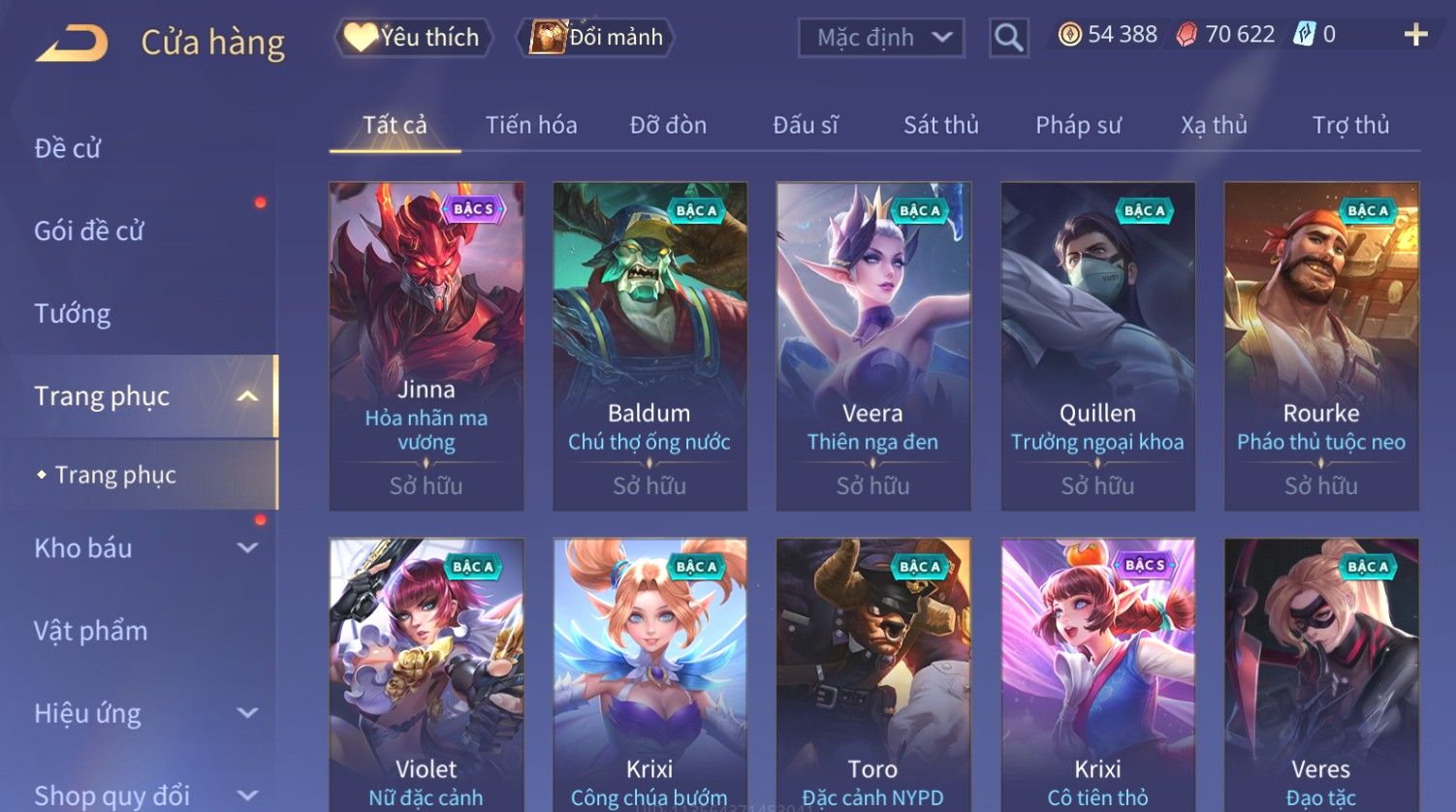Image resolution: width=1456 pixels, height=812 pixels.
Task: Switch to the Pháp sư tab
Action: (x=1078, y=125)
